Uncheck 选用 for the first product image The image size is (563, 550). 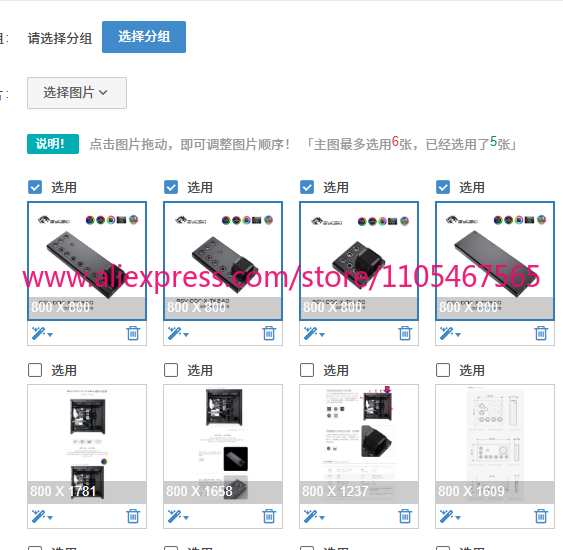(x=35, y=187)
